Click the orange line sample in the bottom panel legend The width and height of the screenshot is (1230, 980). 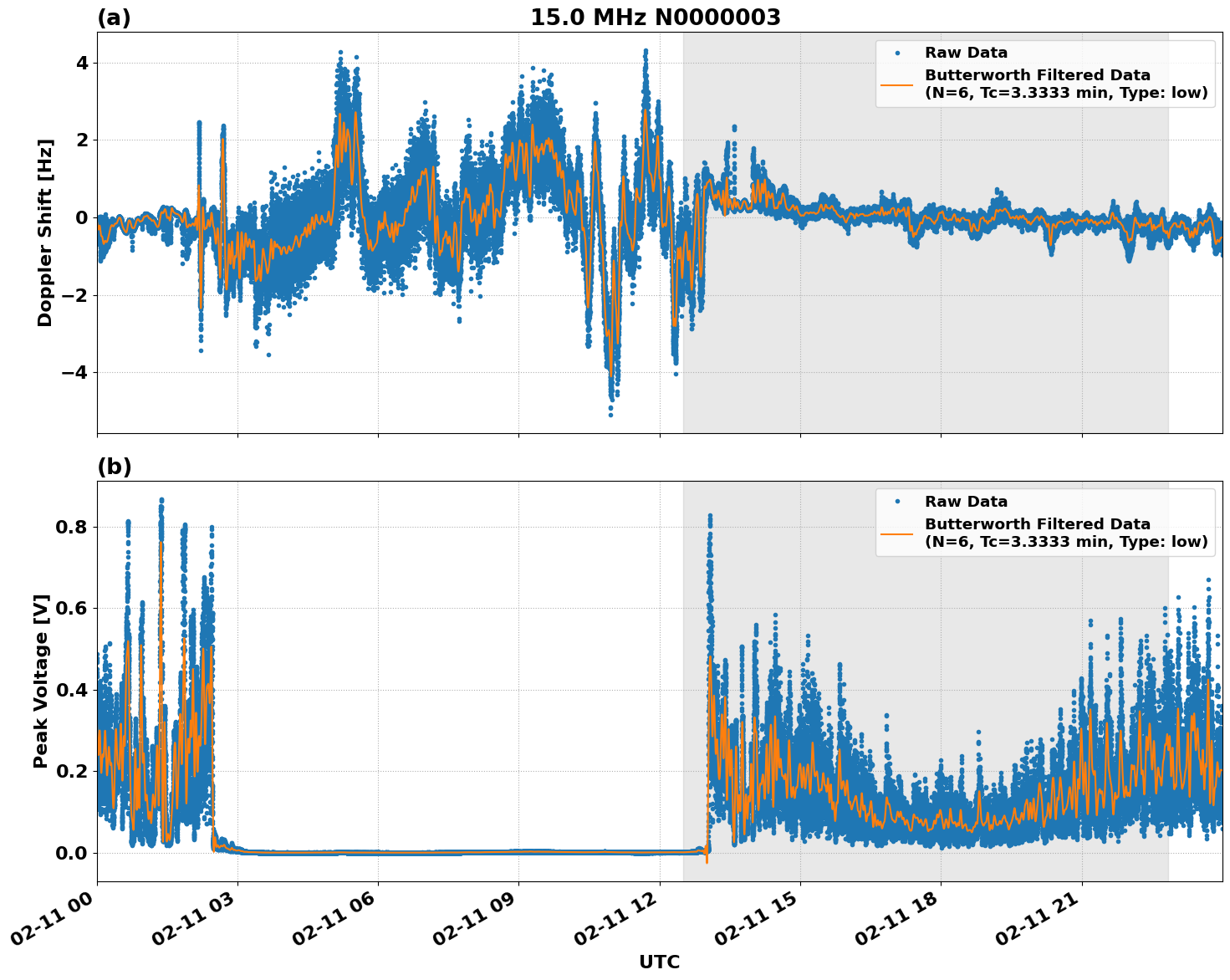(896, 533)
